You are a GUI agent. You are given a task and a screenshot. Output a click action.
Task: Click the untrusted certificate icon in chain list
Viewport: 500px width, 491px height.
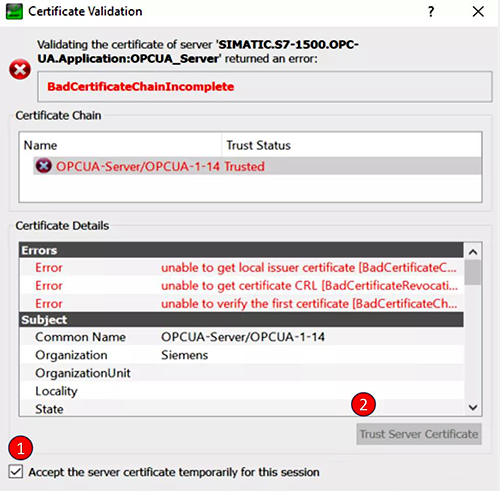(43, 166)
